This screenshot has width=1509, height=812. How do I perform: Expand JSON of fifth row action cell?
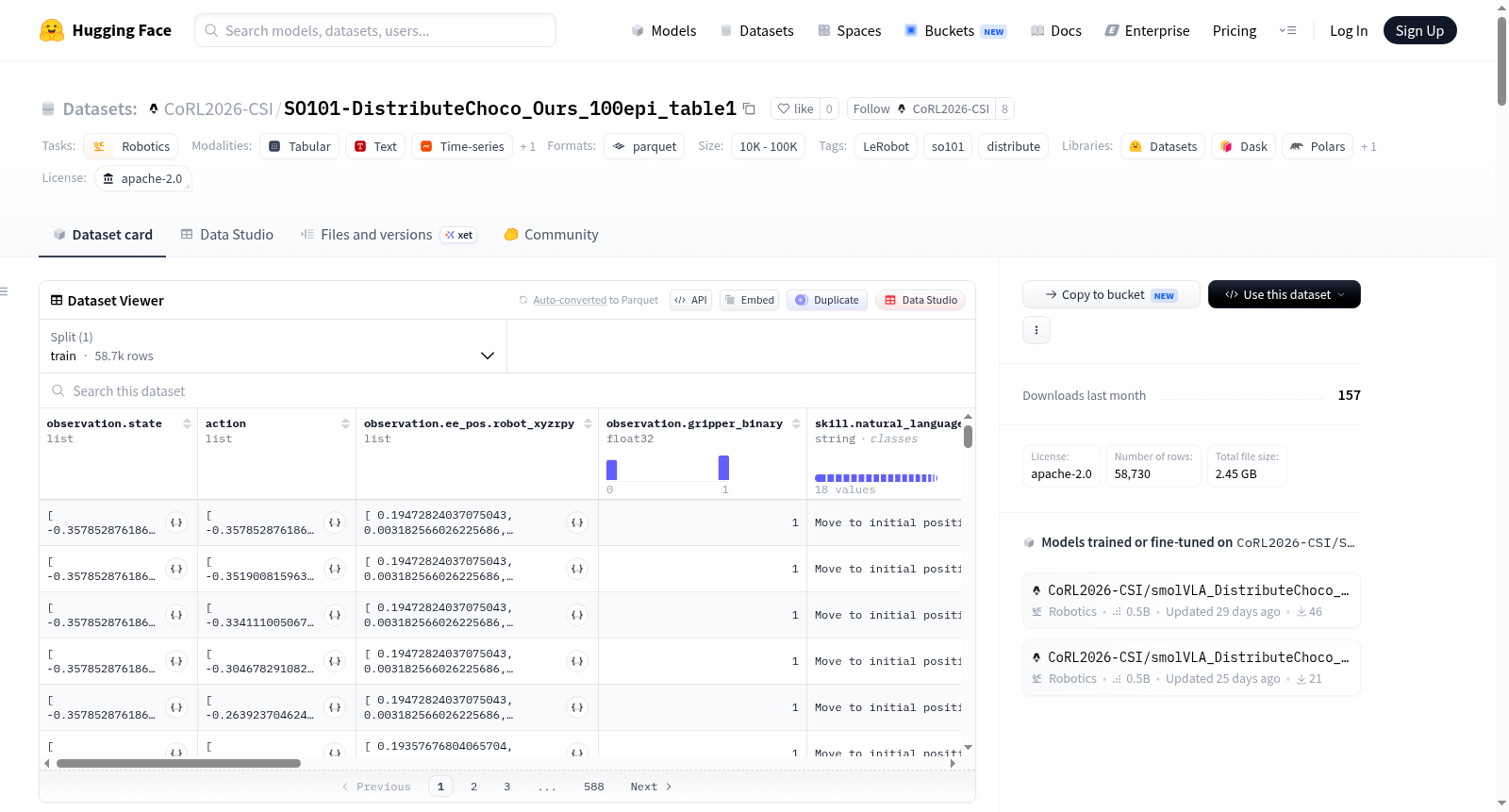pos(335,707)
